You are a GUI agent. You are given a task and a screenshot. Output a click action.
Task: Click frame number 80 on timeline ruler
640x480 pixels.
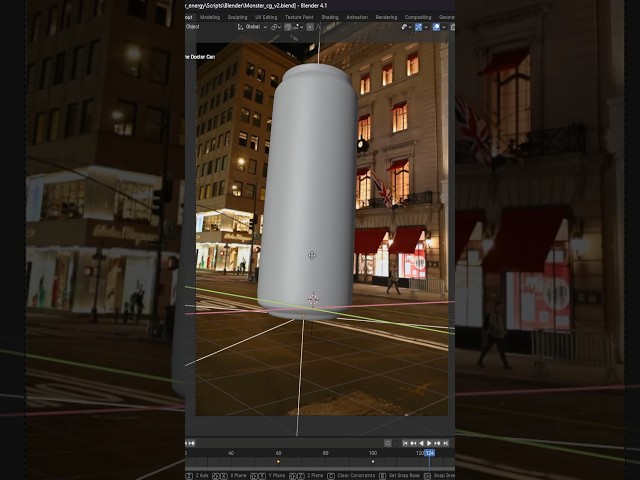[325, 453]
